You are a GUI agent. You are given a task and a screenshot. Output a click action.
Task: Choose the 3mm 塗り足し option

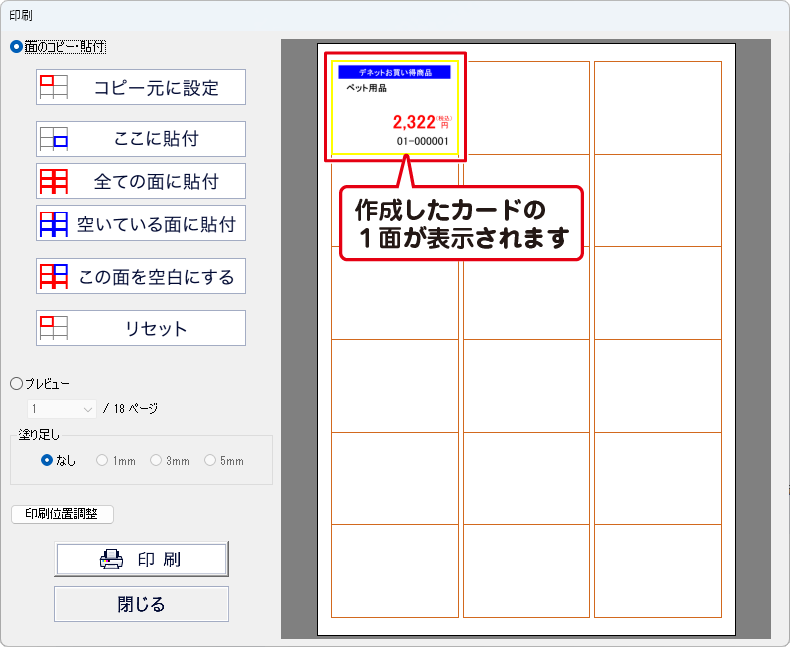[156, 461]
